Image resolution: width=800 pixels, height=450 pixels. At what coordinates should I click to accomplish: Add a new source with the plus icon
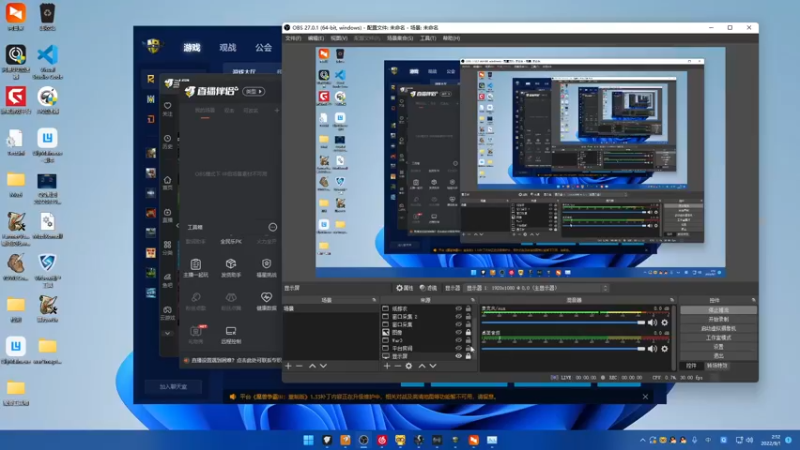[x=387, y=366]
